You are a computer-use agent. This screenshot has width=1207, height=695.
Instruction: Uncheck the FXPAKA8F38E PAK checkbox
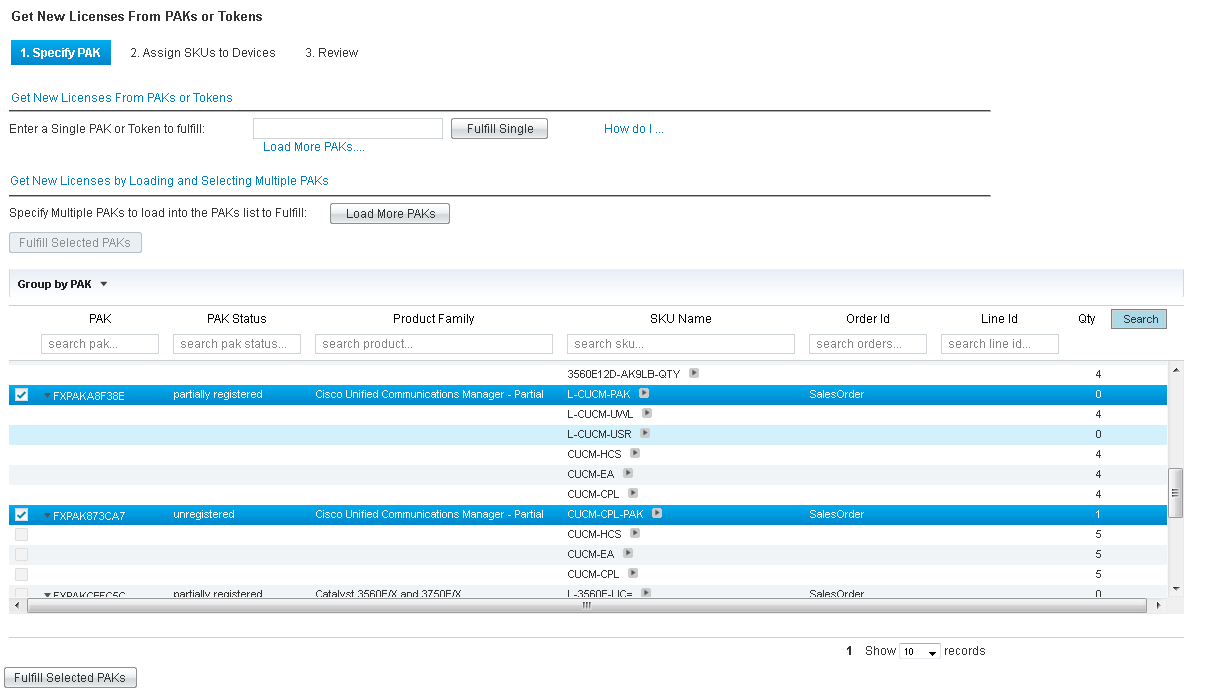tap(20, 394)
